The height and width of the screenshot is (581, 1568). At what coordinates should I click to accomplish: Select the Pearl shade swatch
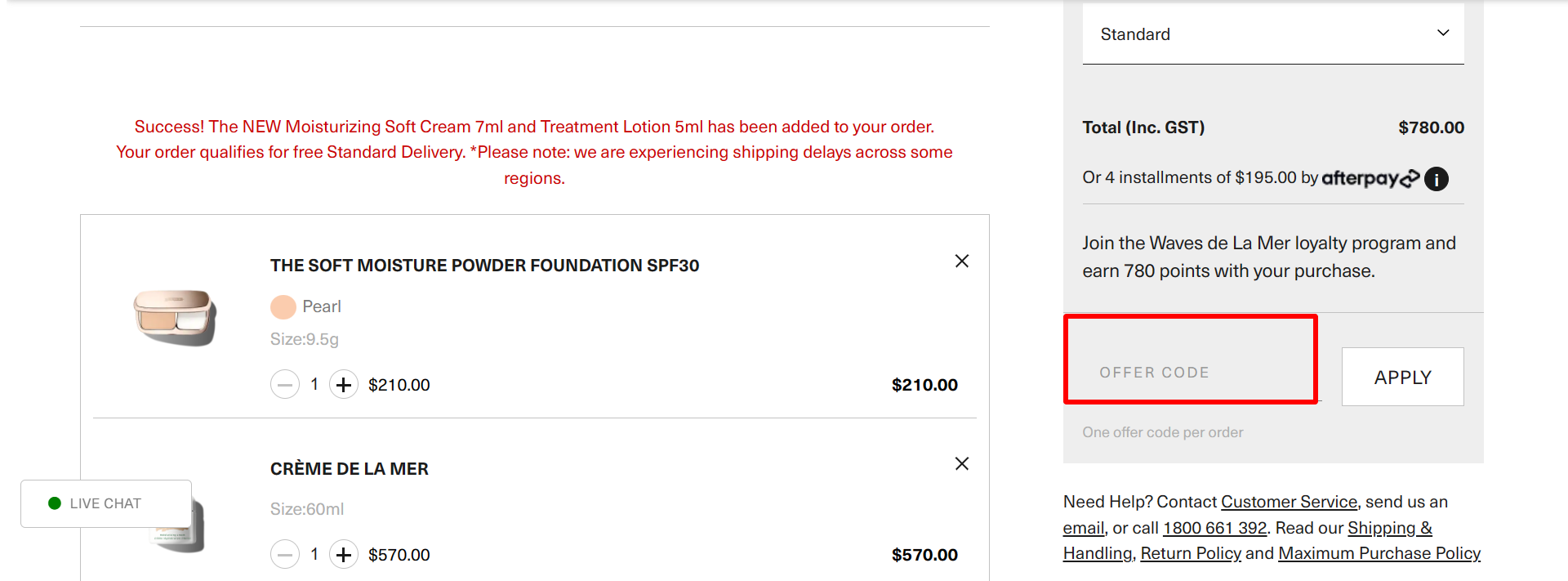[283, 306]
